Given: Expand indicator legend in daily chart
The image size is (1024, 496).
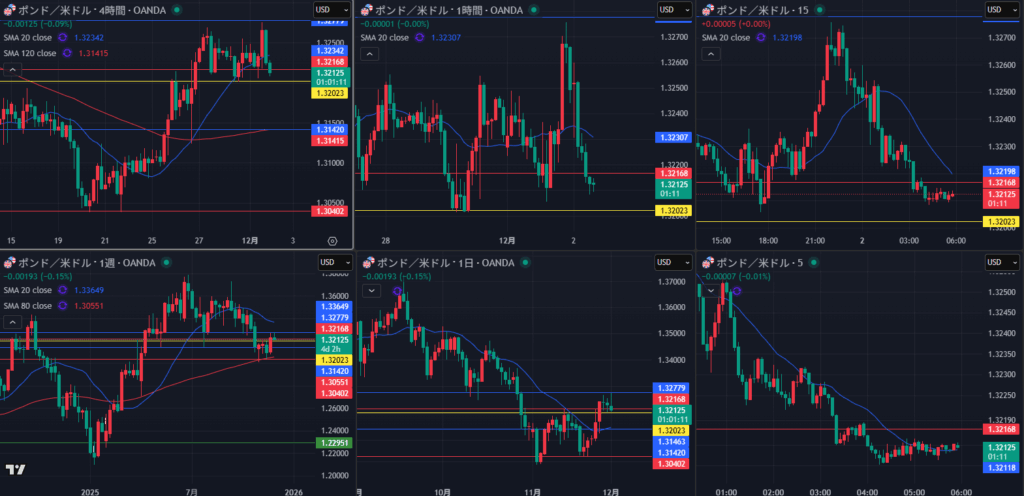Looking at the screenshot, I should 370,291.
